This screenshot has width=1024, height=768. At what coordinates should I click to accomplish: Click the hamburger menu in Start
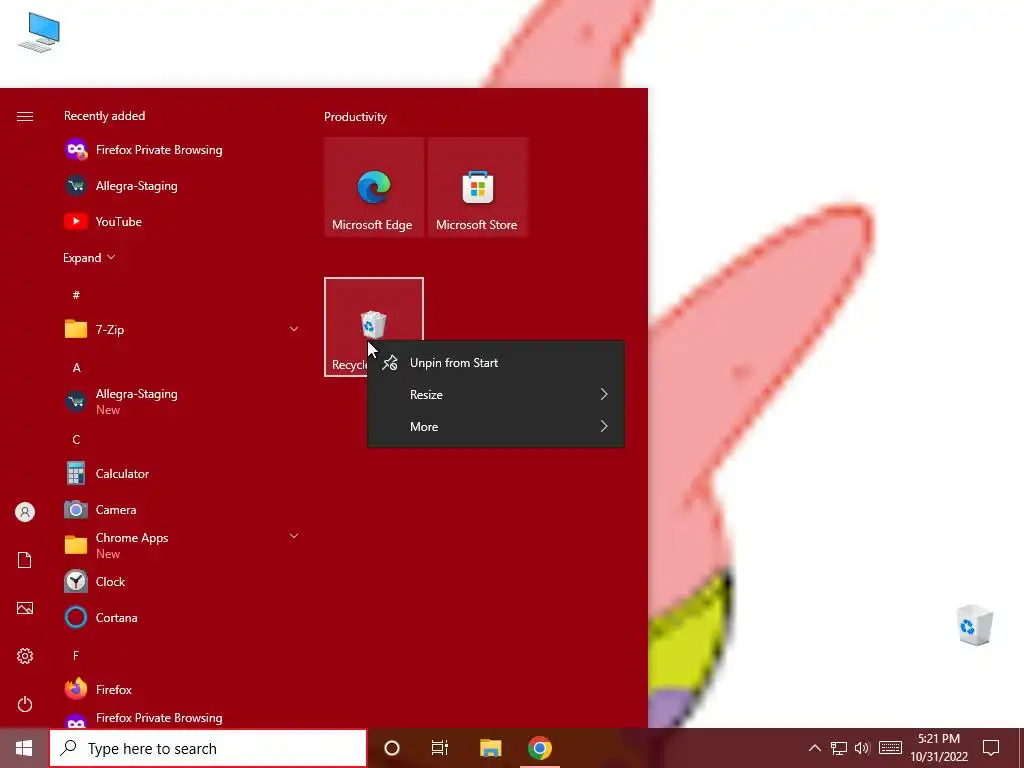click(25, 116)
